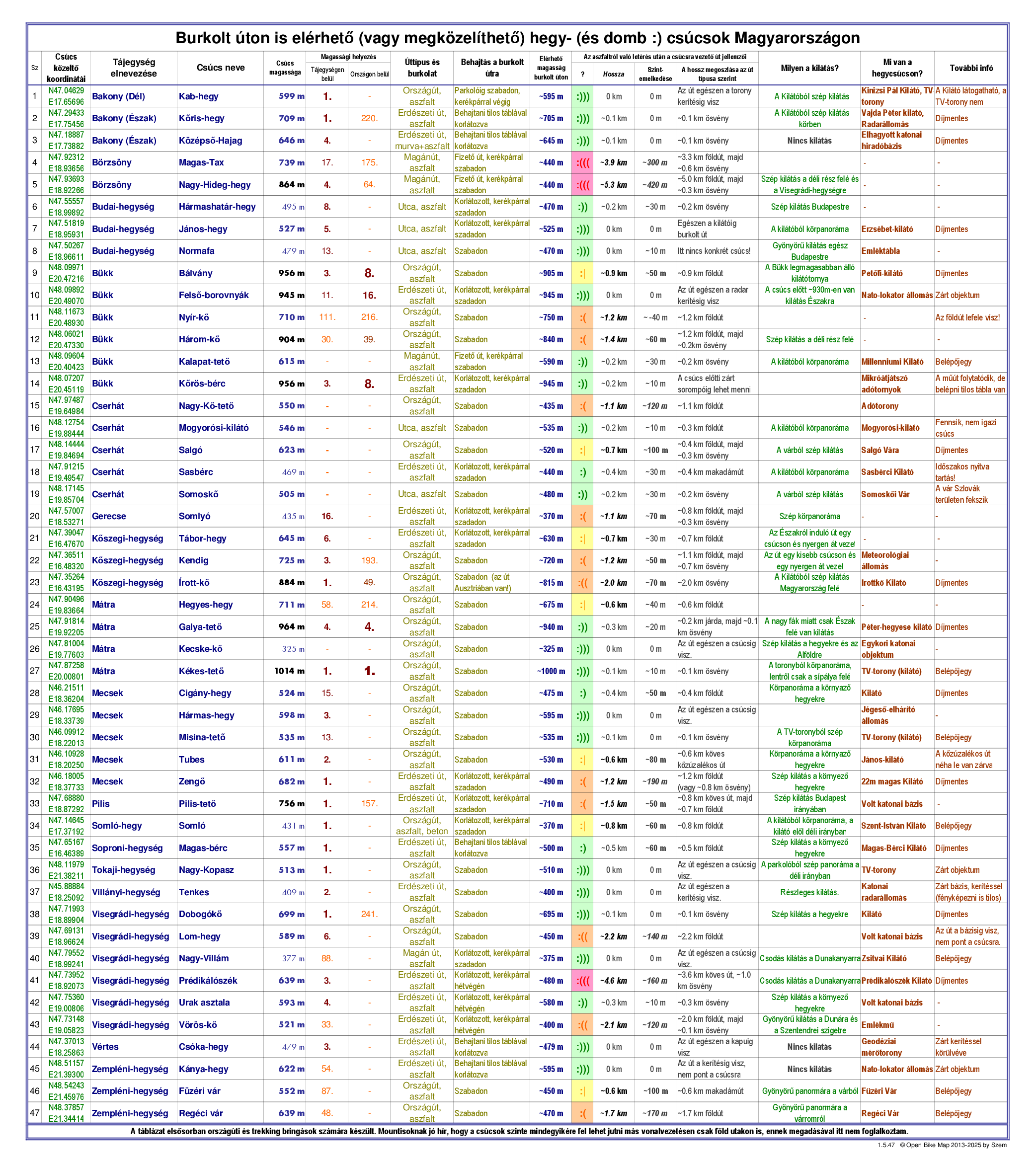Click the Galya-tető national rank 4.
The height and width of the screenshot is (1160, 1036).
(x=369, y=627)
